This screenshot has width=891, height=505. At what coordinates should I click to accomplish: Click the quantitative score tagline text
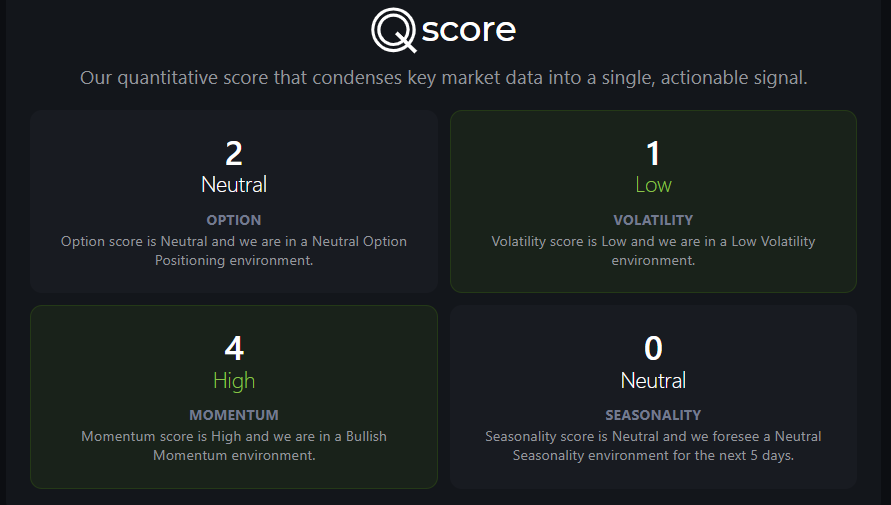tap(443, 78)
